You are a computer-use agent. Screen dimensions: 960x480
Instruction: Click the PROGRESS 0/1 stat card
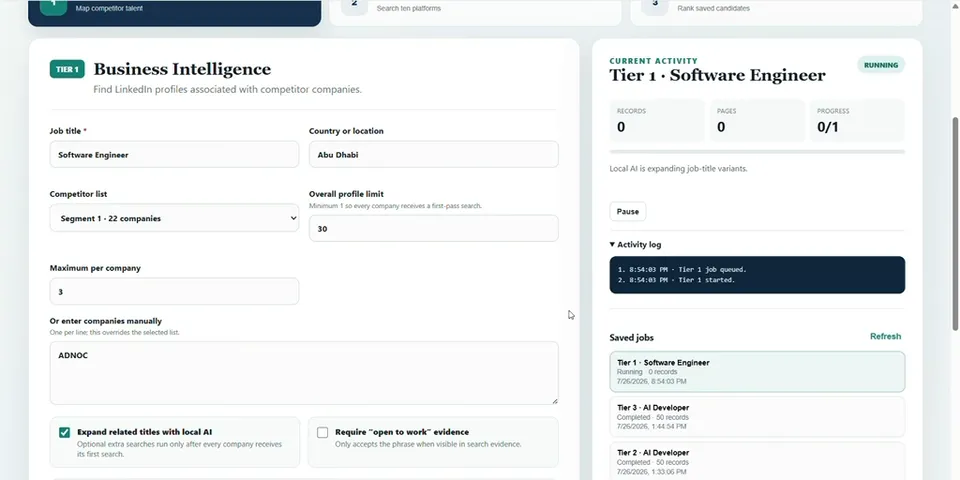(x=857, y=121)
